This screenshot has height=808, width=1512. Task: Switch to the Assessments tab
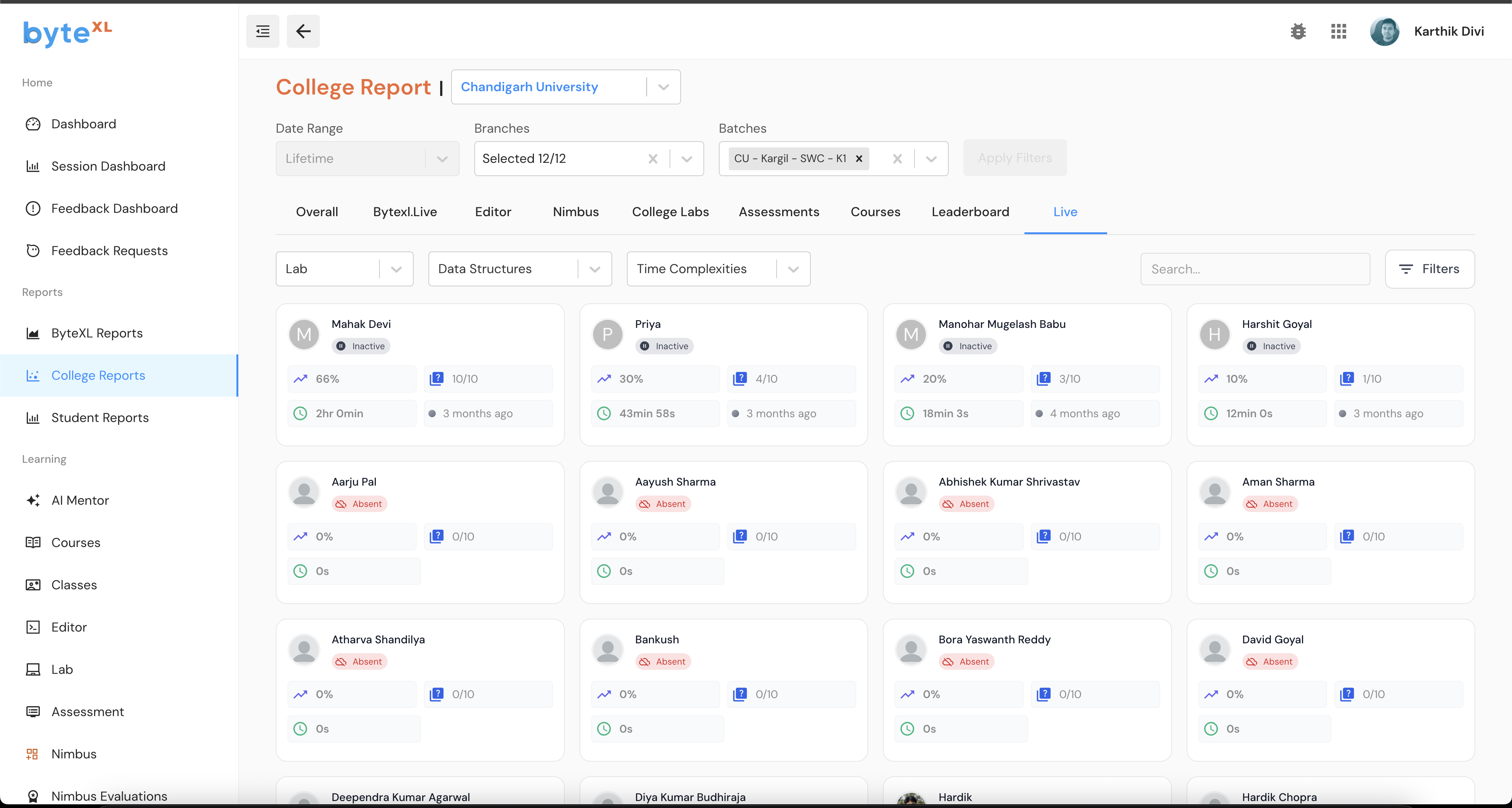(x=778, y=212)
